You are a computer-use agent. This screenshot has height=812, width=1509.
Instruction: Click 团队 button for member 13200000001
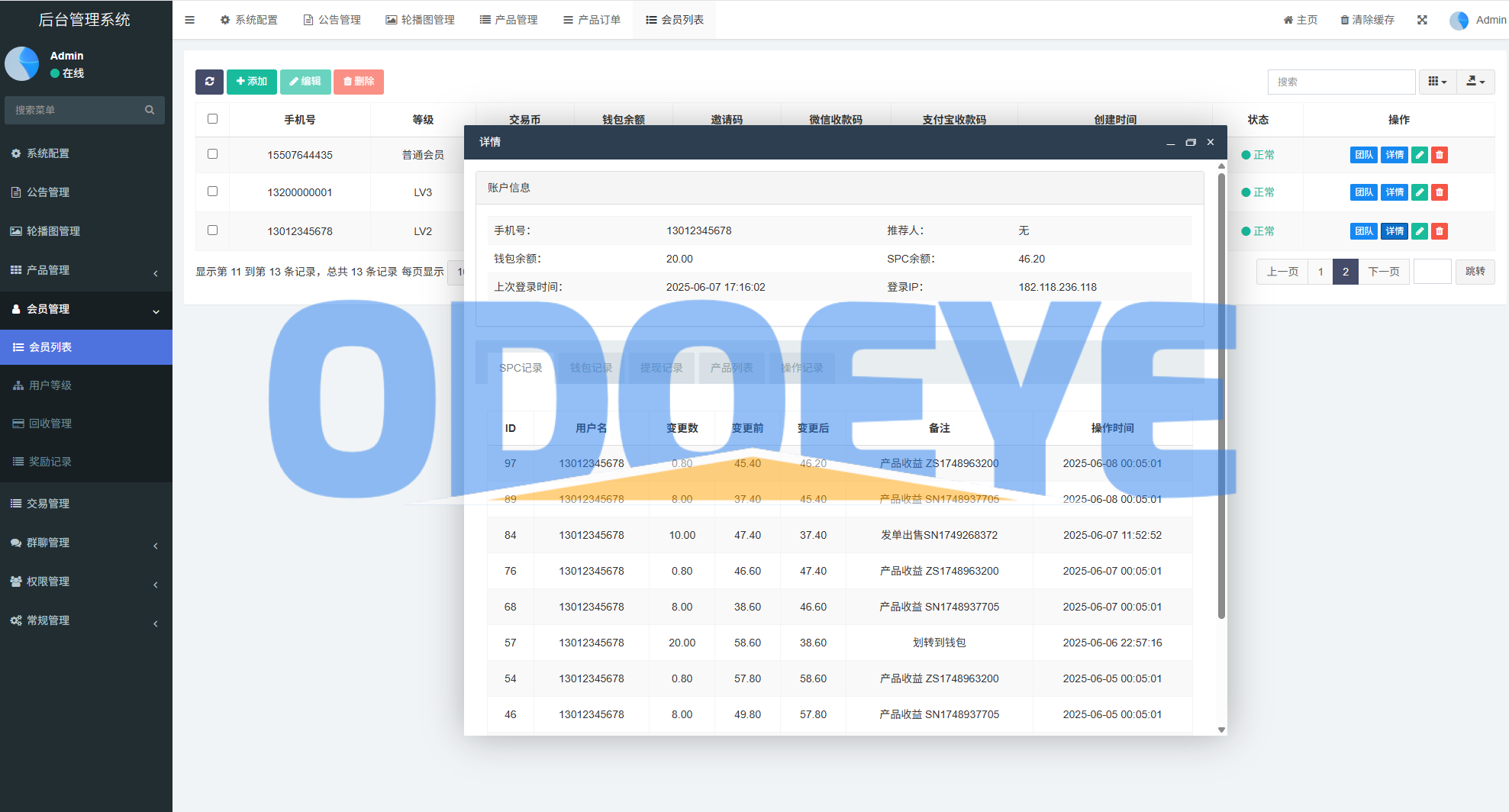[1363, 192]
